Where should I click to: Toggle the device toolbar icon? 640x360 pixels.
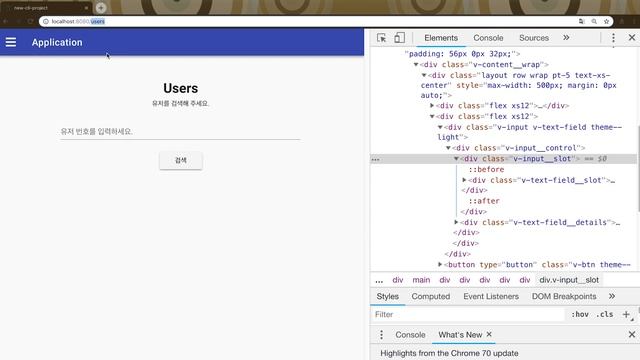click(399, 38)
